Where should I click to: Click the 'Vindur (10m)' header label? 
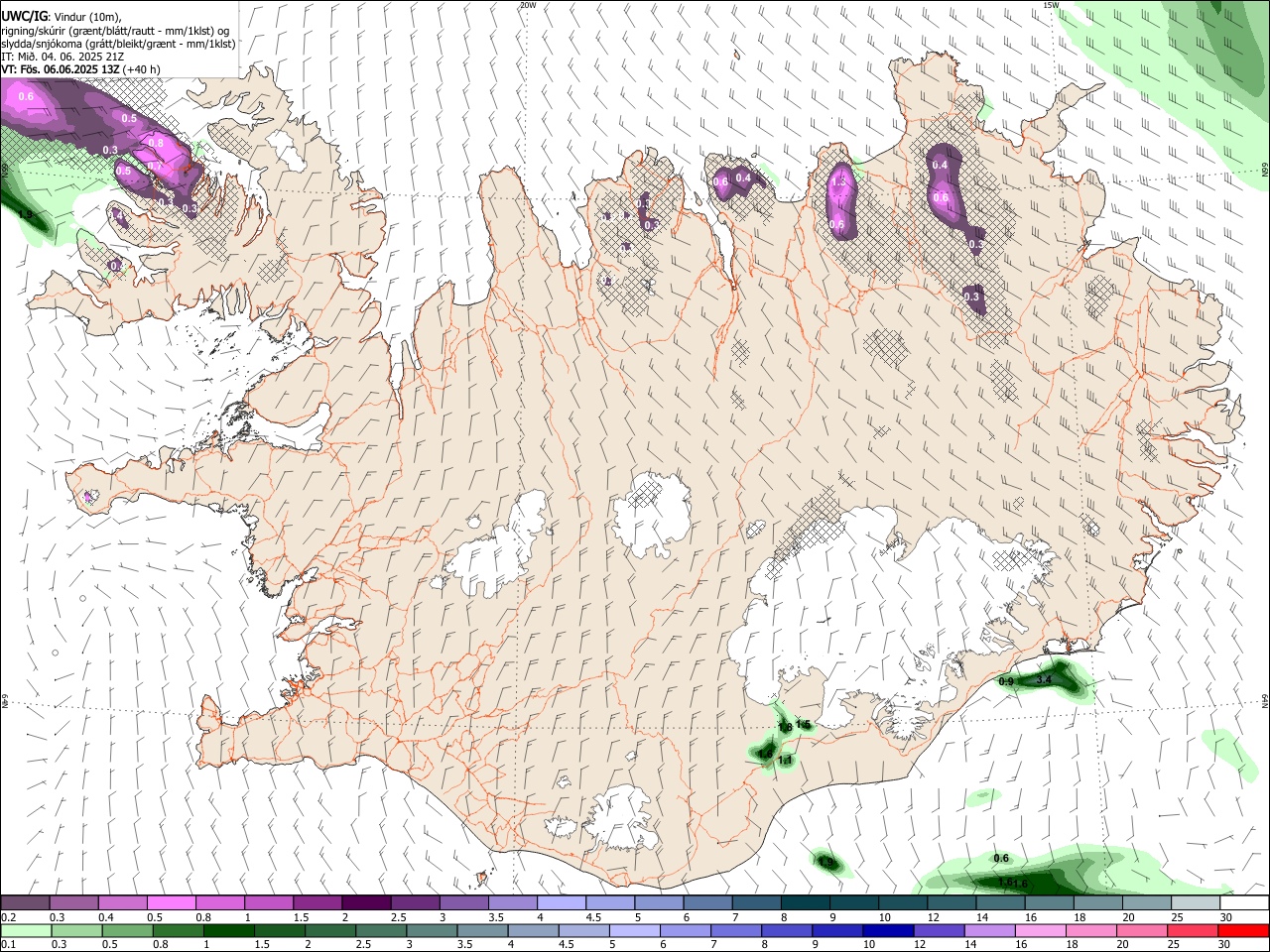(x=87, y=17)
